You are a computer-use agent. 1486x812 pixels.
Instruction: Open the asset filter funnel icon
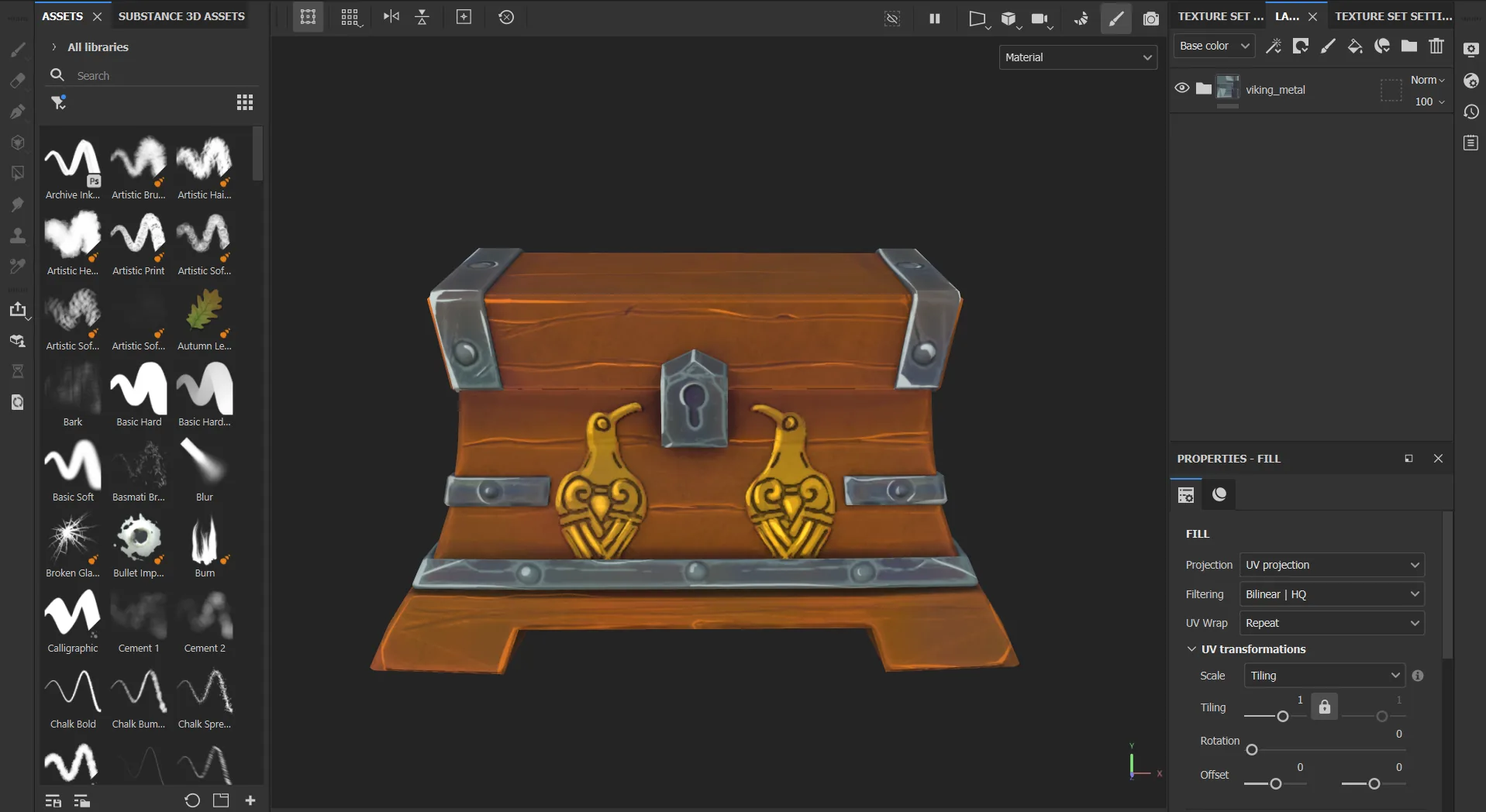(58, 102)
